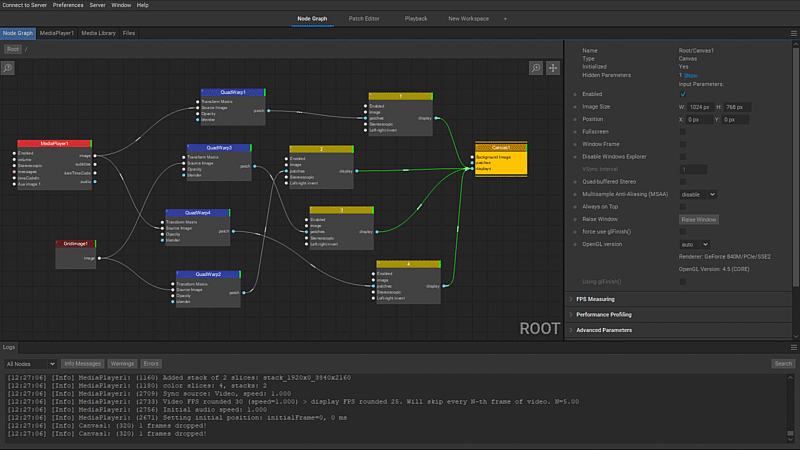Select display node 4 header
Image resolution: width=800 pixels, height=450 pixels.
point(409,264)
